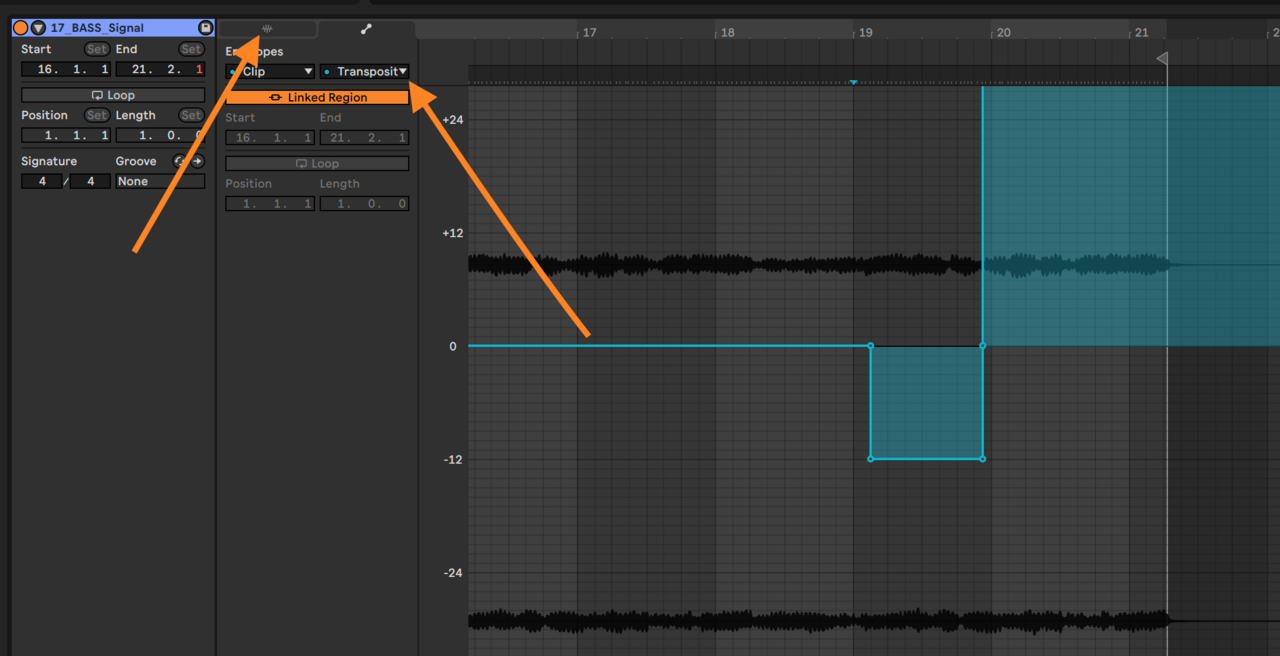Deactivate the clip with the orange activator circle
Viewport: 1280px width, 656px height.
20,28
